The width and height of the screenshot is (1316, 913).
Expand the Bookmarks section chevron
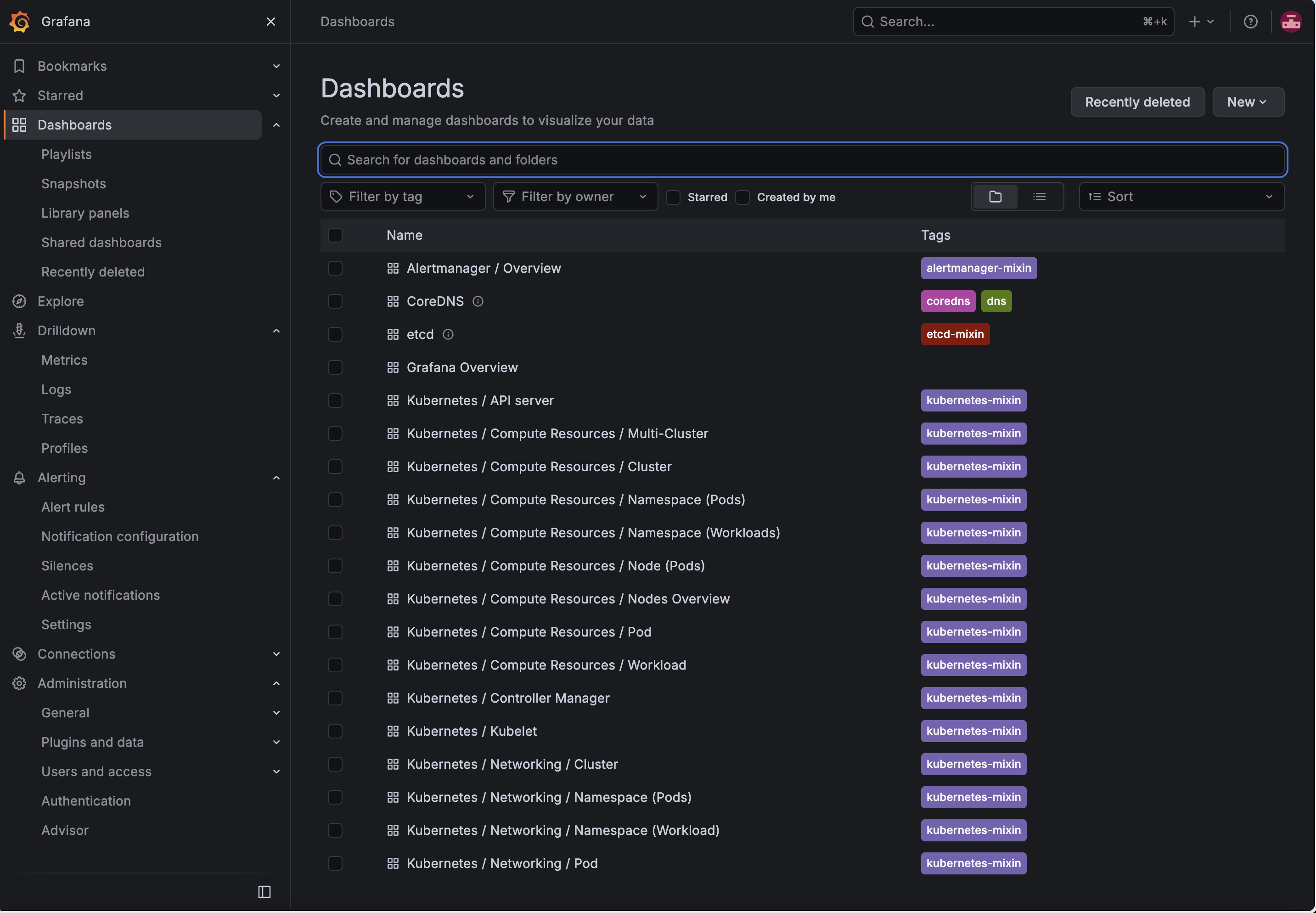[276, 66]
